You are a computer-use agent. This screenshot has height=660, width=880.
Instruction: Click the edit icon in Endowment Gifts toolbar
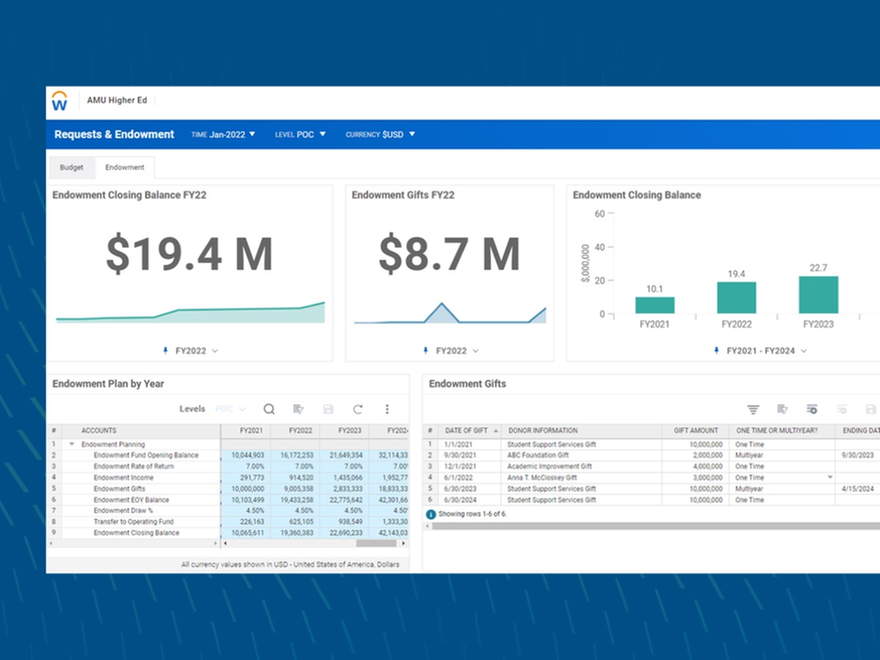782,409
